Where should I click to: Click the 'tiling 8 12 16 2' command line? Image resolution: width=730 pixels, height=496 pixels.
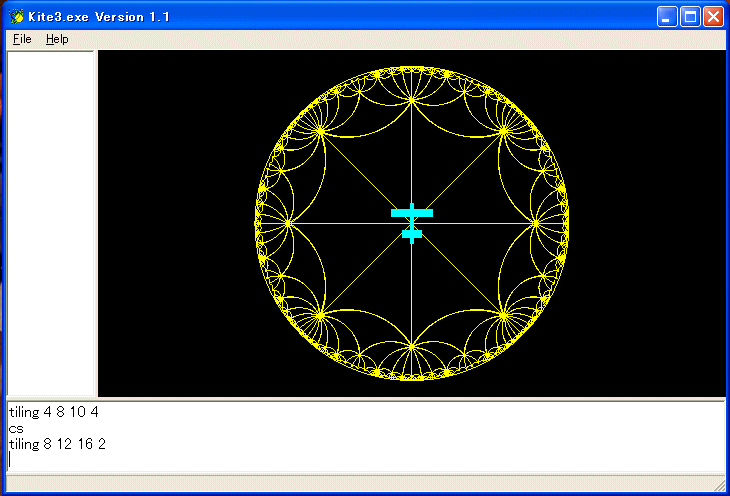(58, 444)
